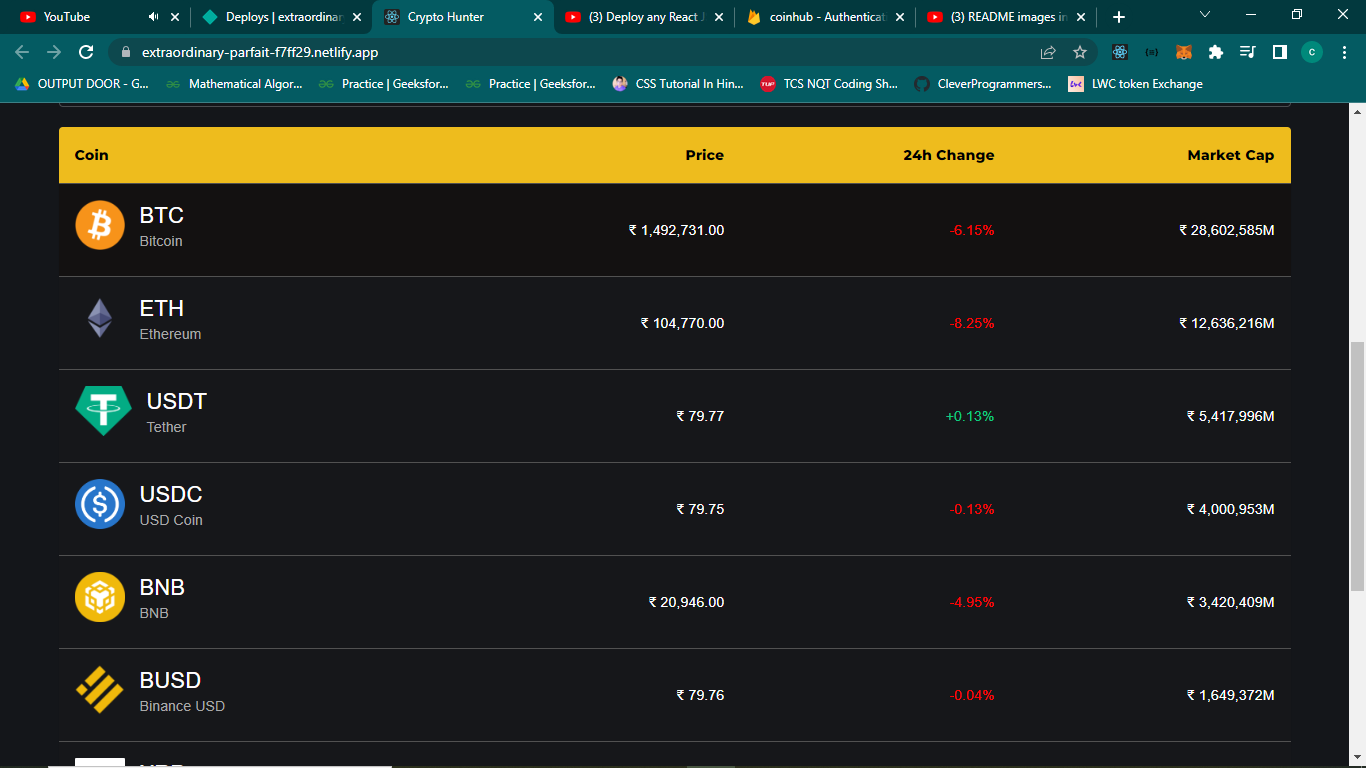Click the Market Cap column header

pyautogui.click(x=1230, y=155)
